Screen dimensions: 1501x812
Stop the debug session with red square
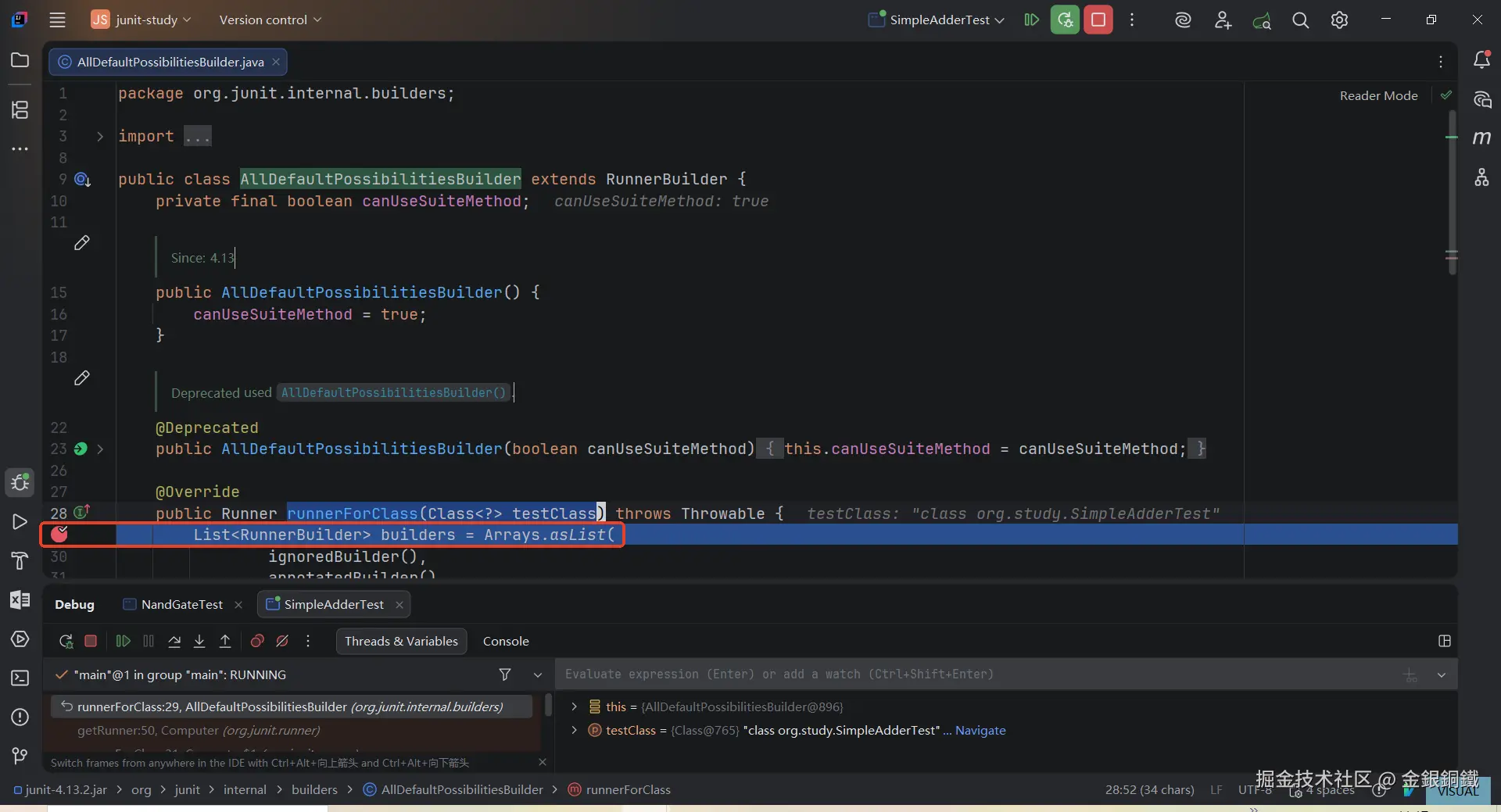tap(91, 642)
